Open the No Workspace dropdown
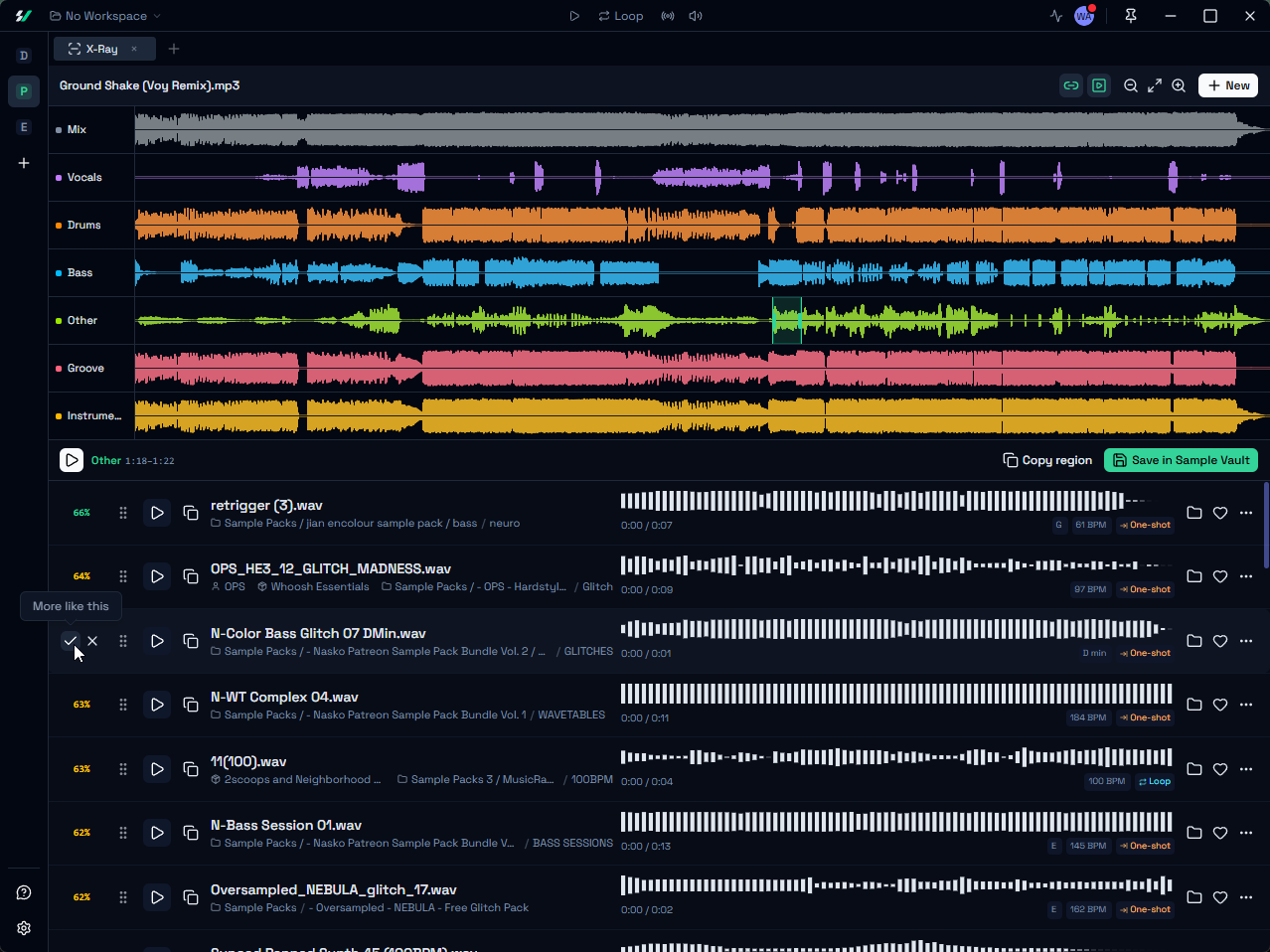Screen dimensions: 1270x952 [105, 16]
